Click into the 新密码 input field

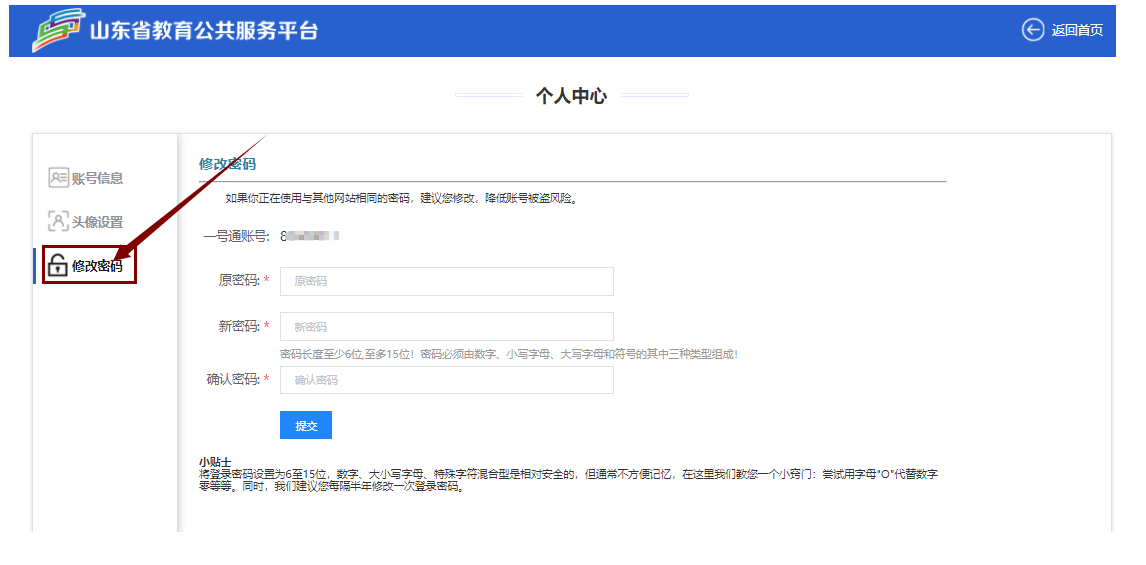(x=446, y=327)
